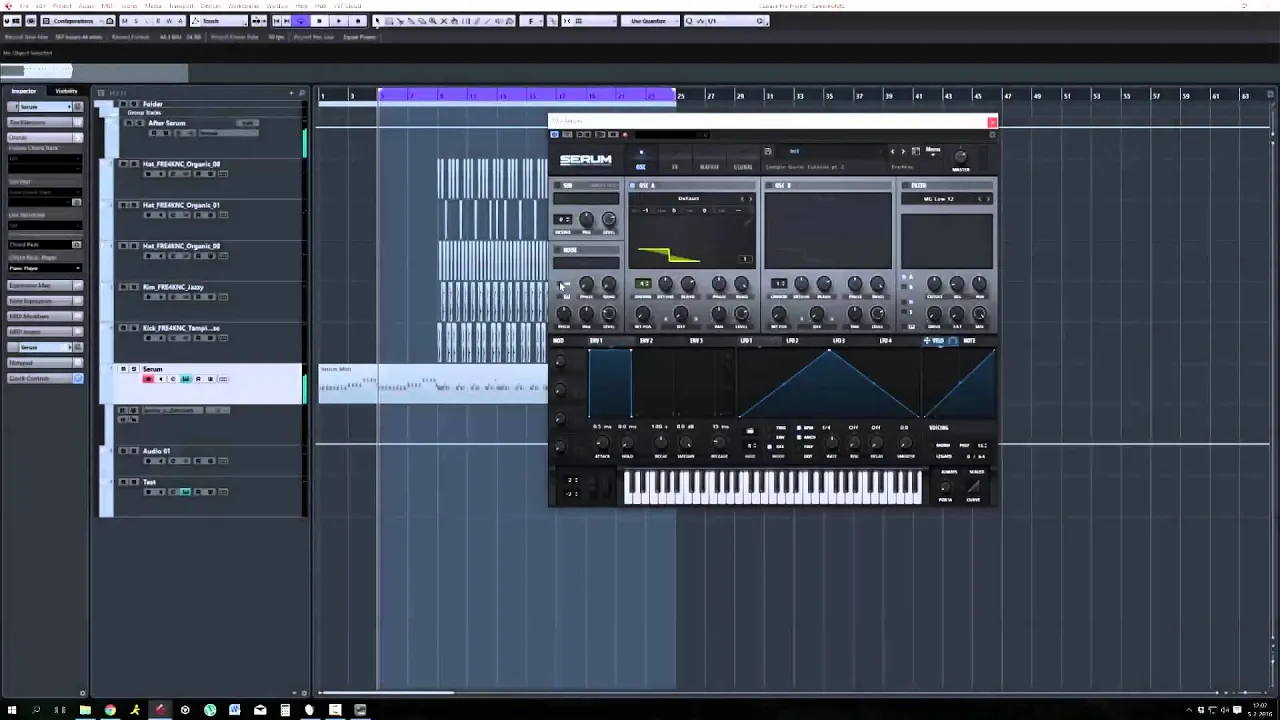Viewport: 1280px width, 720px height.
Task: Toggle the FILTER enable box
Action: click(905, 185)
